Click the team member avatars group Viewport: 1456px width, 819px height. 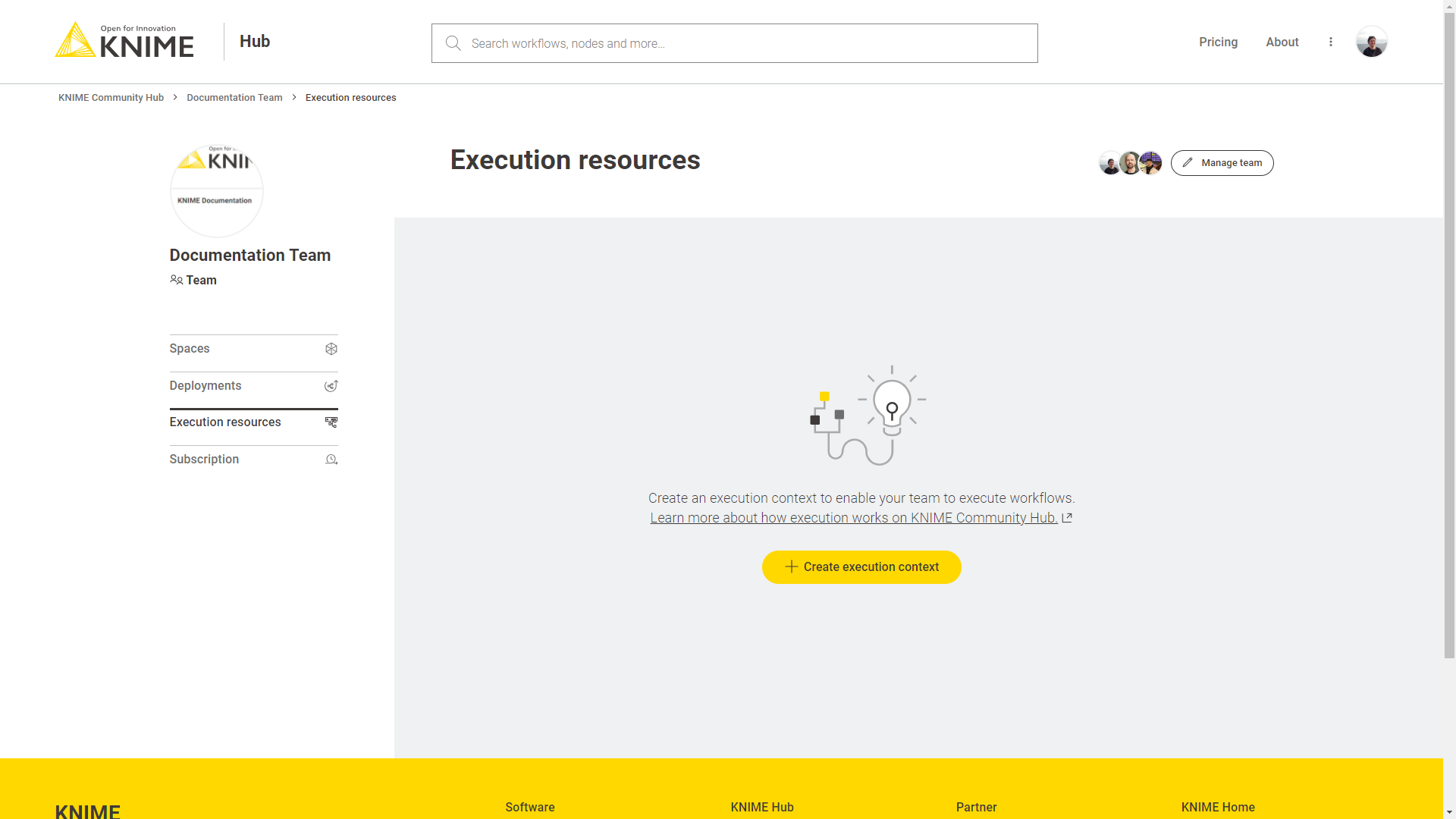(1130, 163)
